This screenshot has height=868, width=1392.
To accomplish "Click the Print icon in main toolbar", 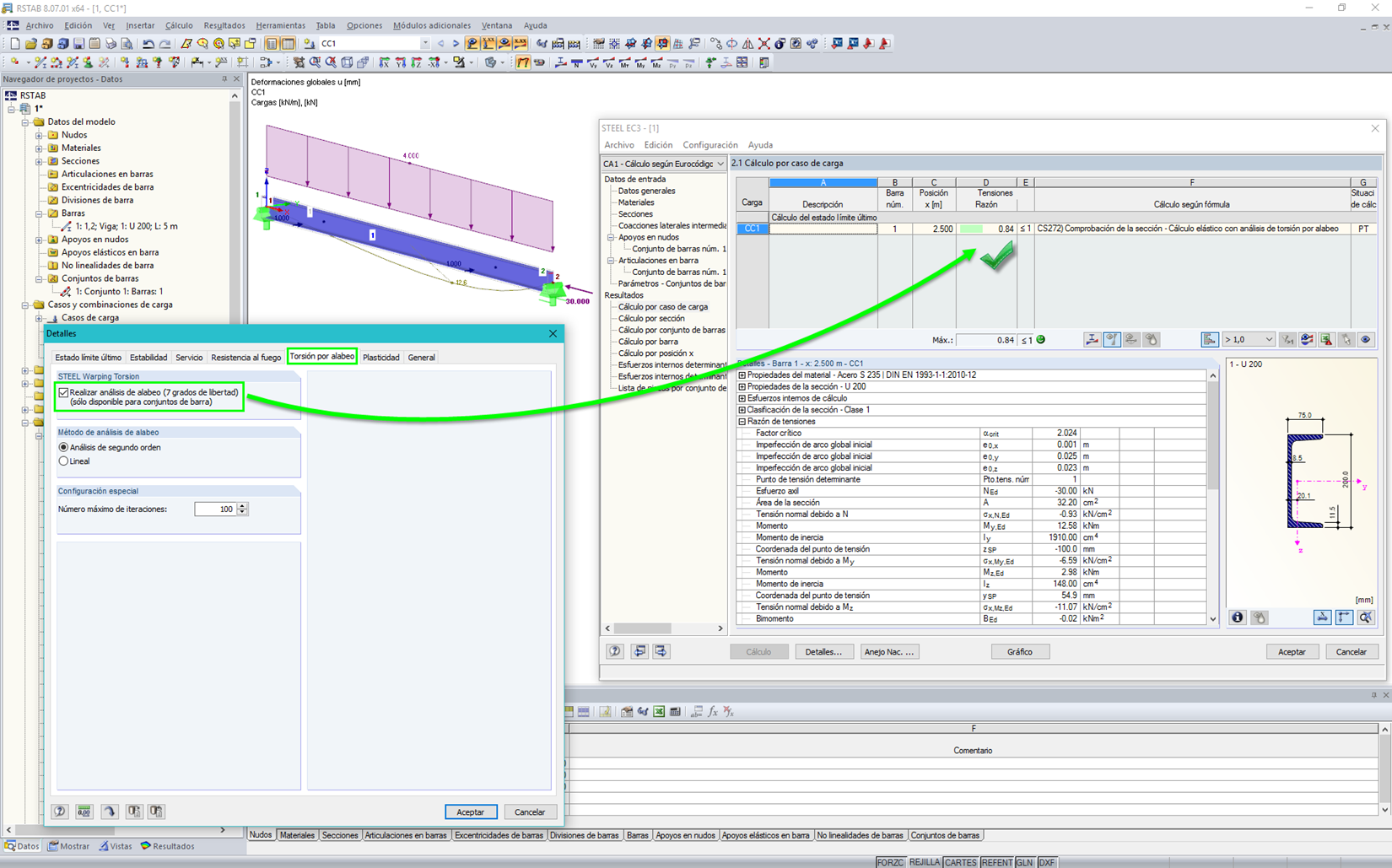I will [x=111, y=43].
